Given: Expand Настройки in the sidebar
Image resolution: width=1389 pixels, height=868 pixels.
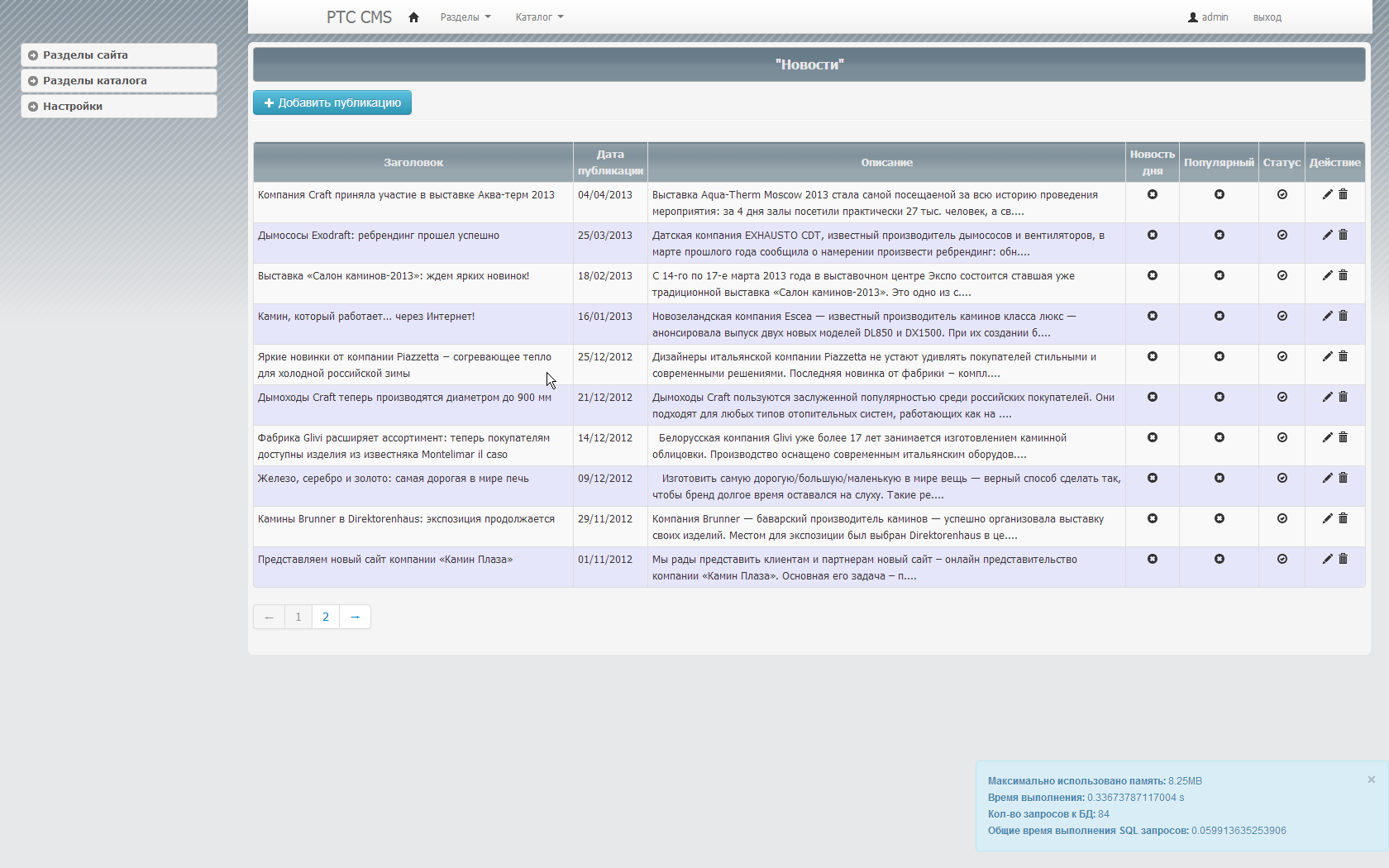Looking at the screenshot, I should (x=119, y=107).
